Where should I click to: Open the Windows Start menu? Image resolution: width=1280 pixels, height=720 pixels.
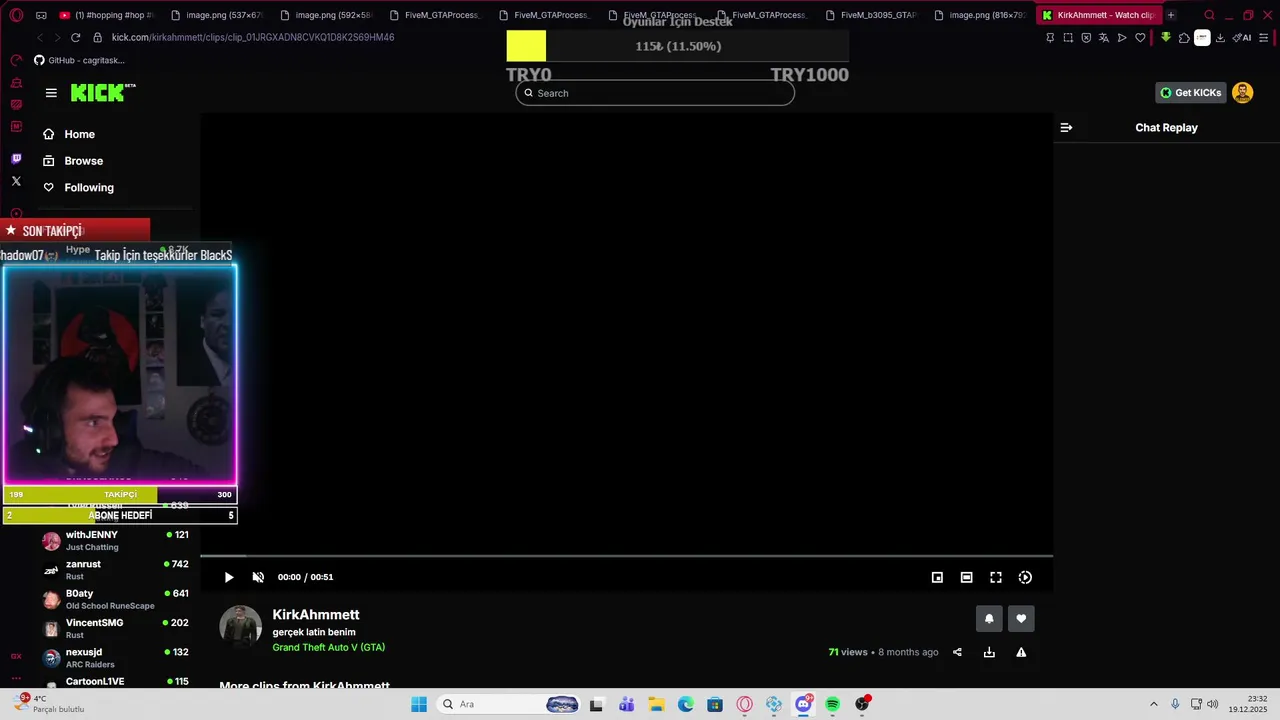click(419, 704)
